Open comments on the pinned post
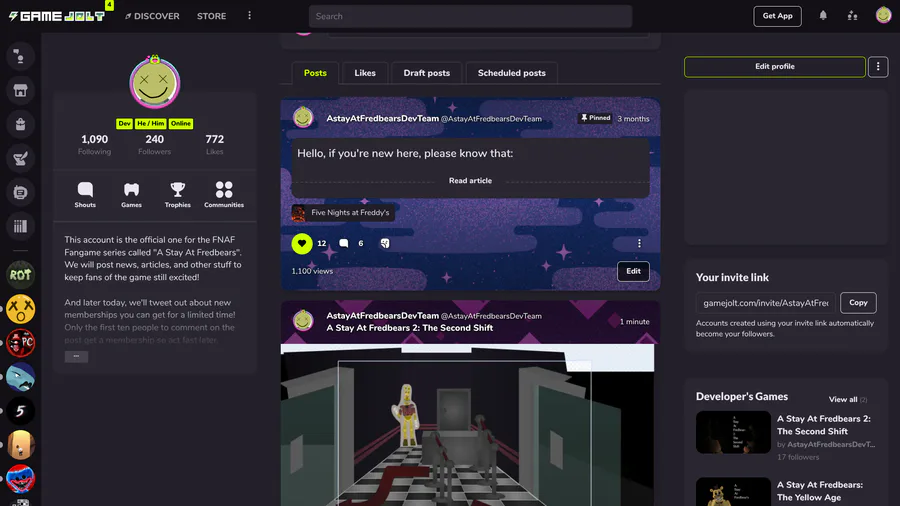 (x=344, y=243)
